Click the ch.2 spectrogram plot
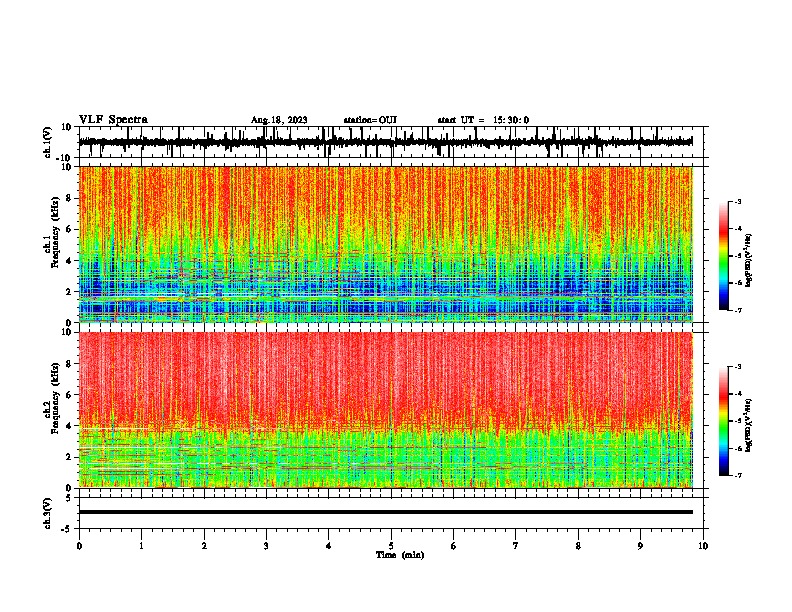792x612 pixels. coord(386,410)
